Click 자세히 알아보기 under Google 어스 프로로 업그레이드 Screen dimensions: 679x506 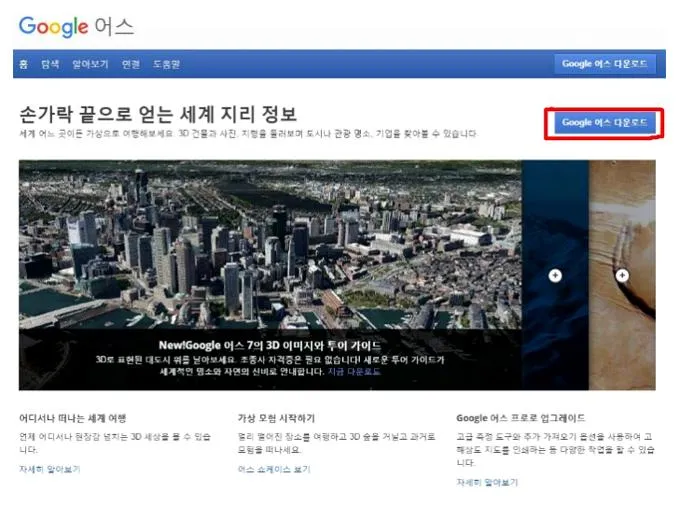tap(487, 482)
